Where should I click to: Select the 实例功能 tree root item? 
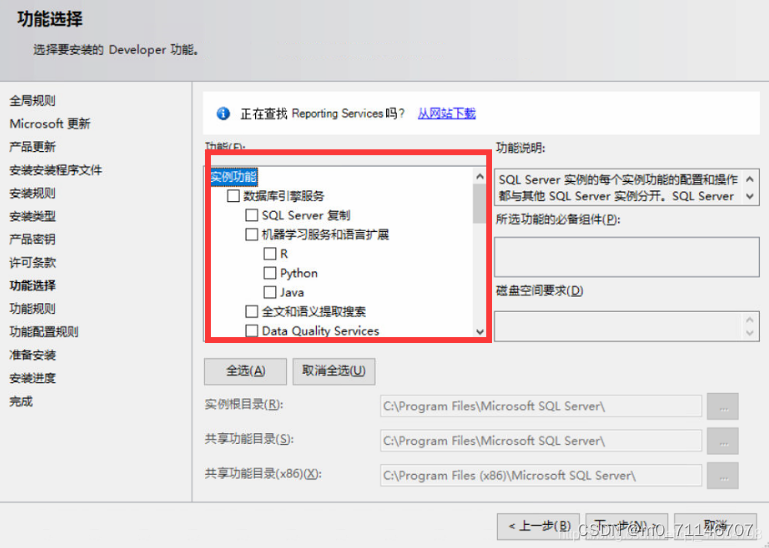[234, 177]
